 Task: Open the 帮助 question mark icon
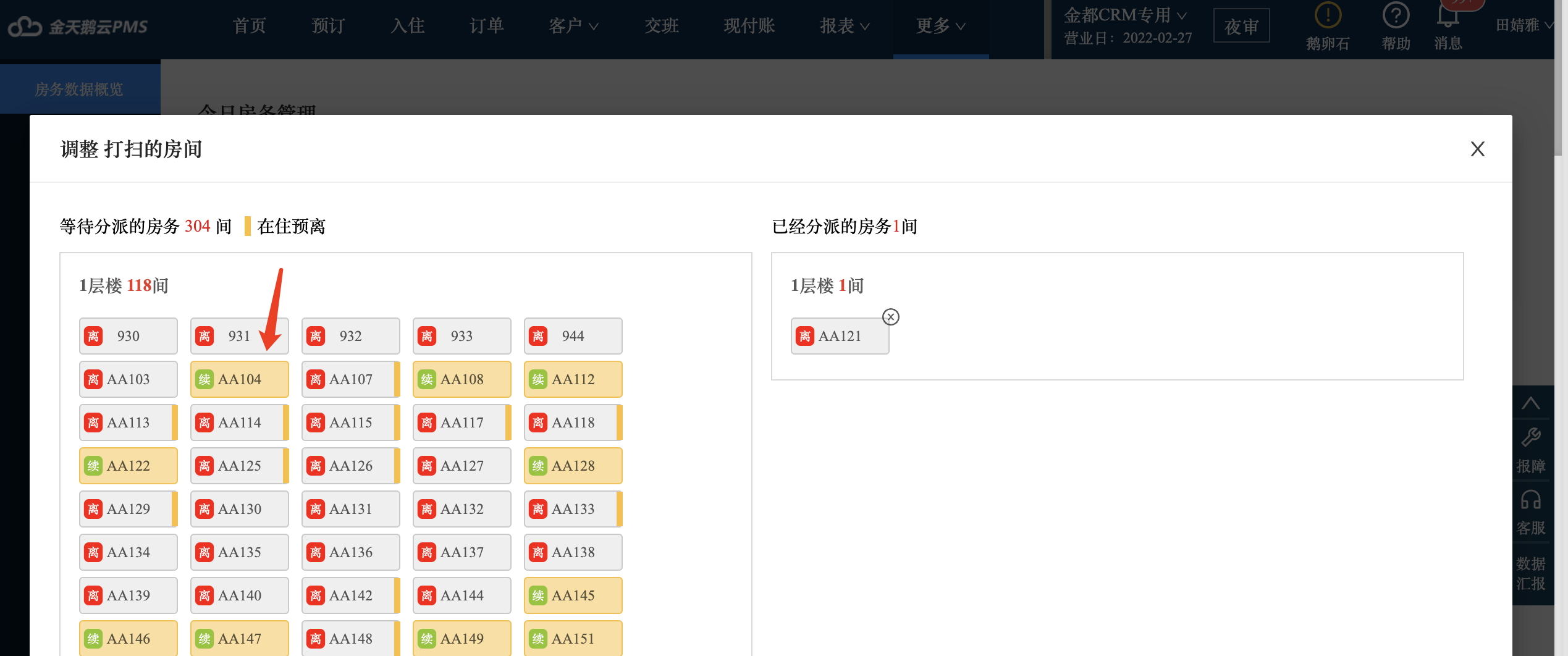pos(1396,15)
